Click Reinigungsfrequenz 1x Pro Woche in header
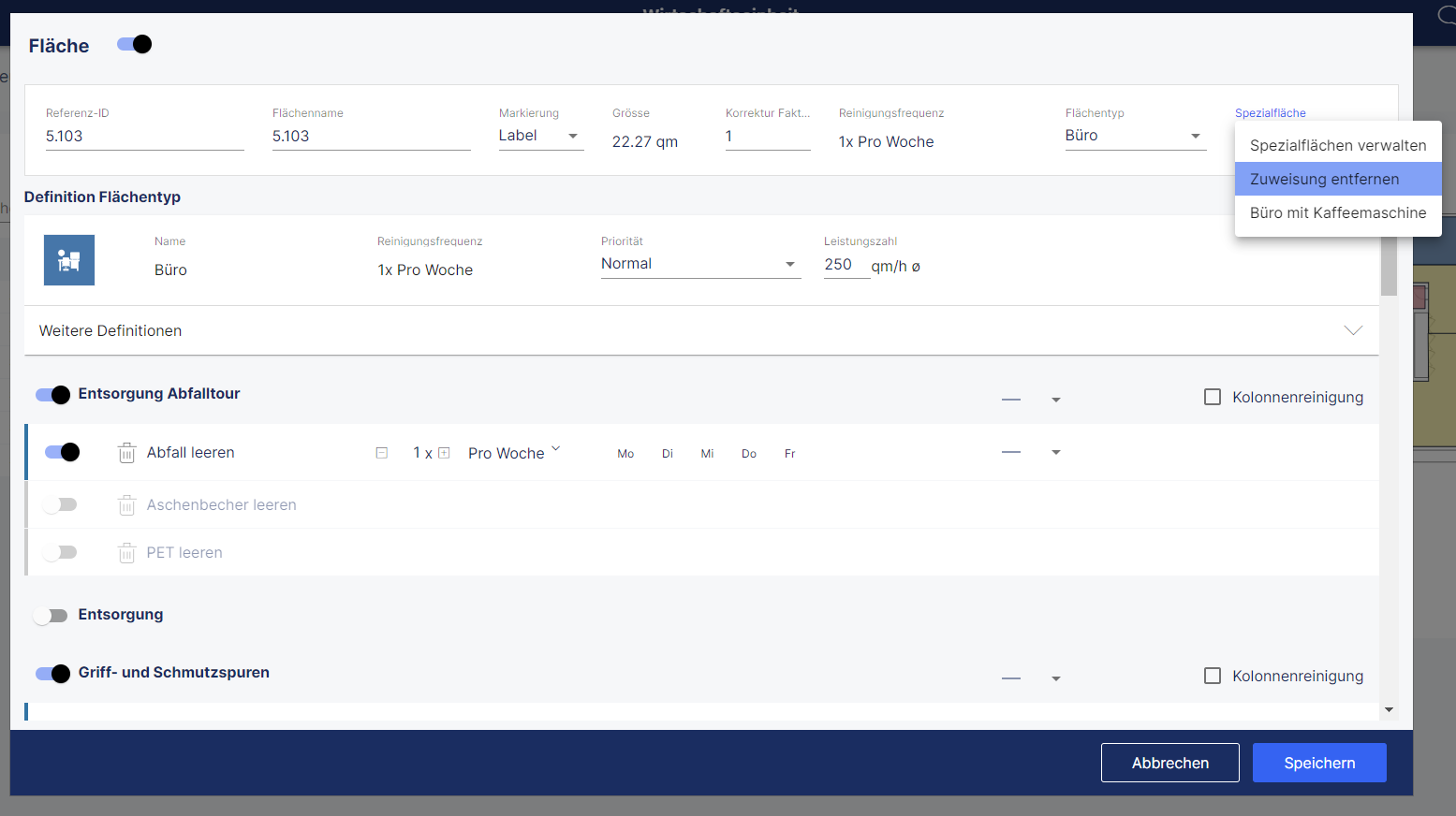This screenshot has width=1456, height=816. (x=887, y=142)
